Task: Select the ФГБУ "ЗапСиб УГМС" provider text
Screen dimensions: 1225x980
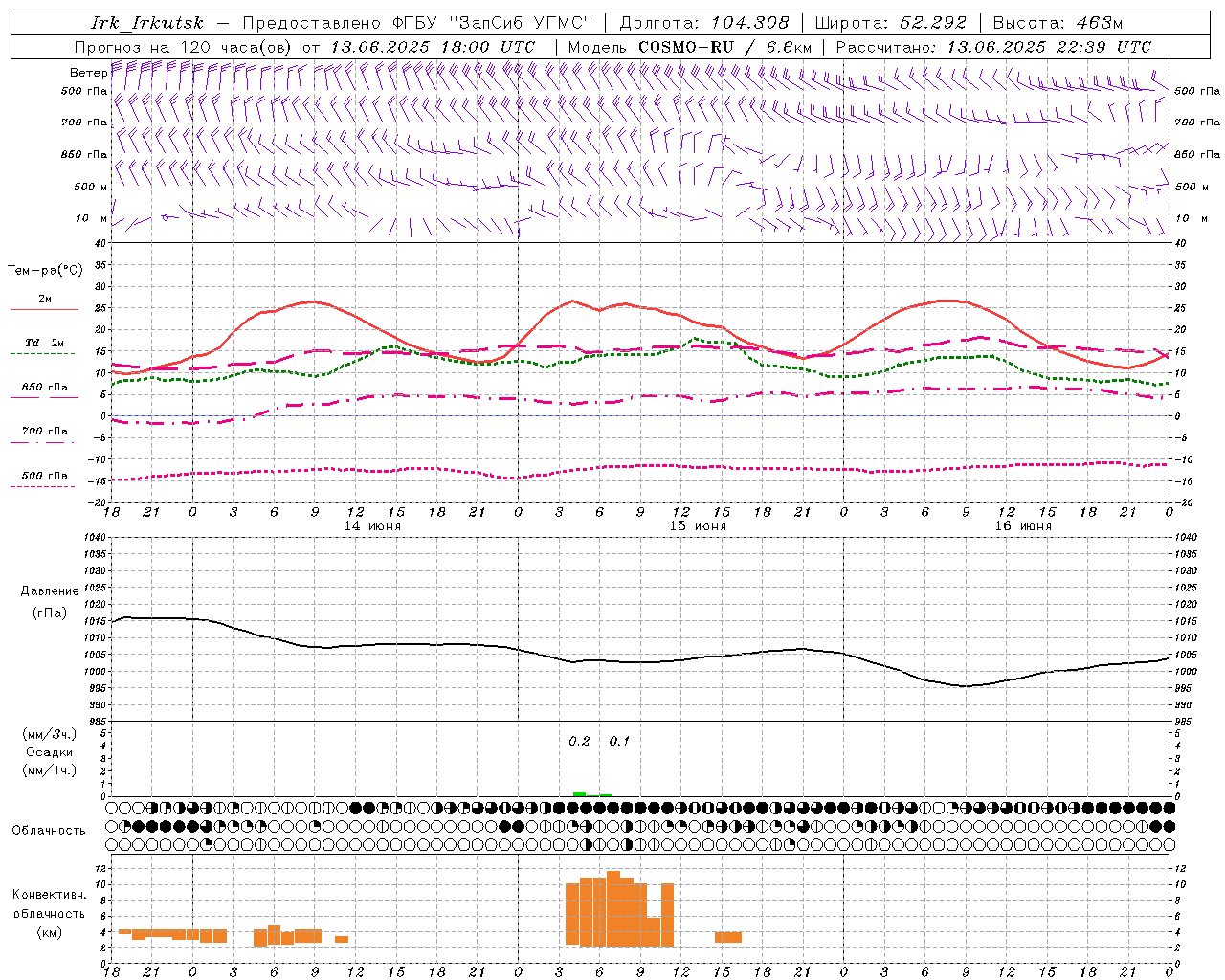Action: [492, 23]
